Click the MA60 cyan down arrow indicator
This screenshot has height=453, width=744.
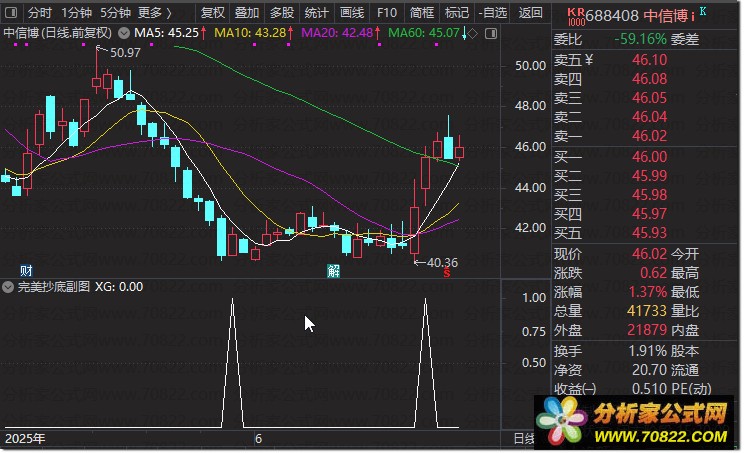point(464,33)
